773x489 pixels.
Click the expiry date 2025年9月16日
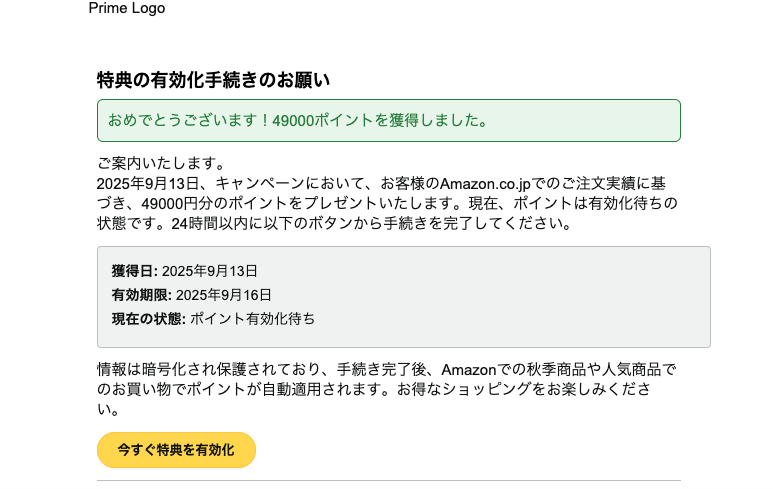[x=224, y=295]
